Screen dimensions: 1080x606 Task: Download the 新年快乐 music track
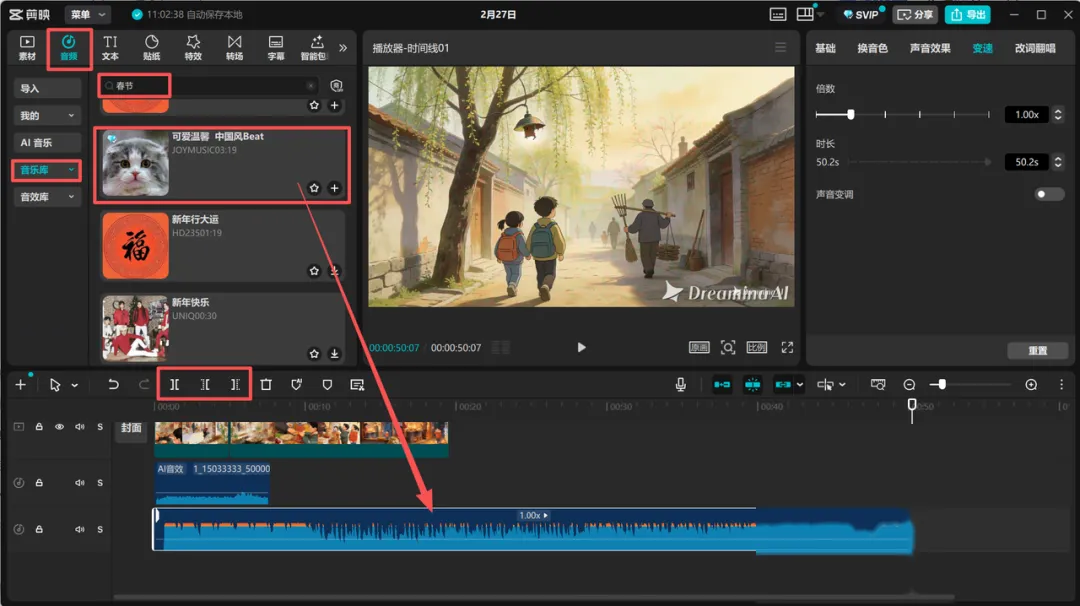coord(334,354)
